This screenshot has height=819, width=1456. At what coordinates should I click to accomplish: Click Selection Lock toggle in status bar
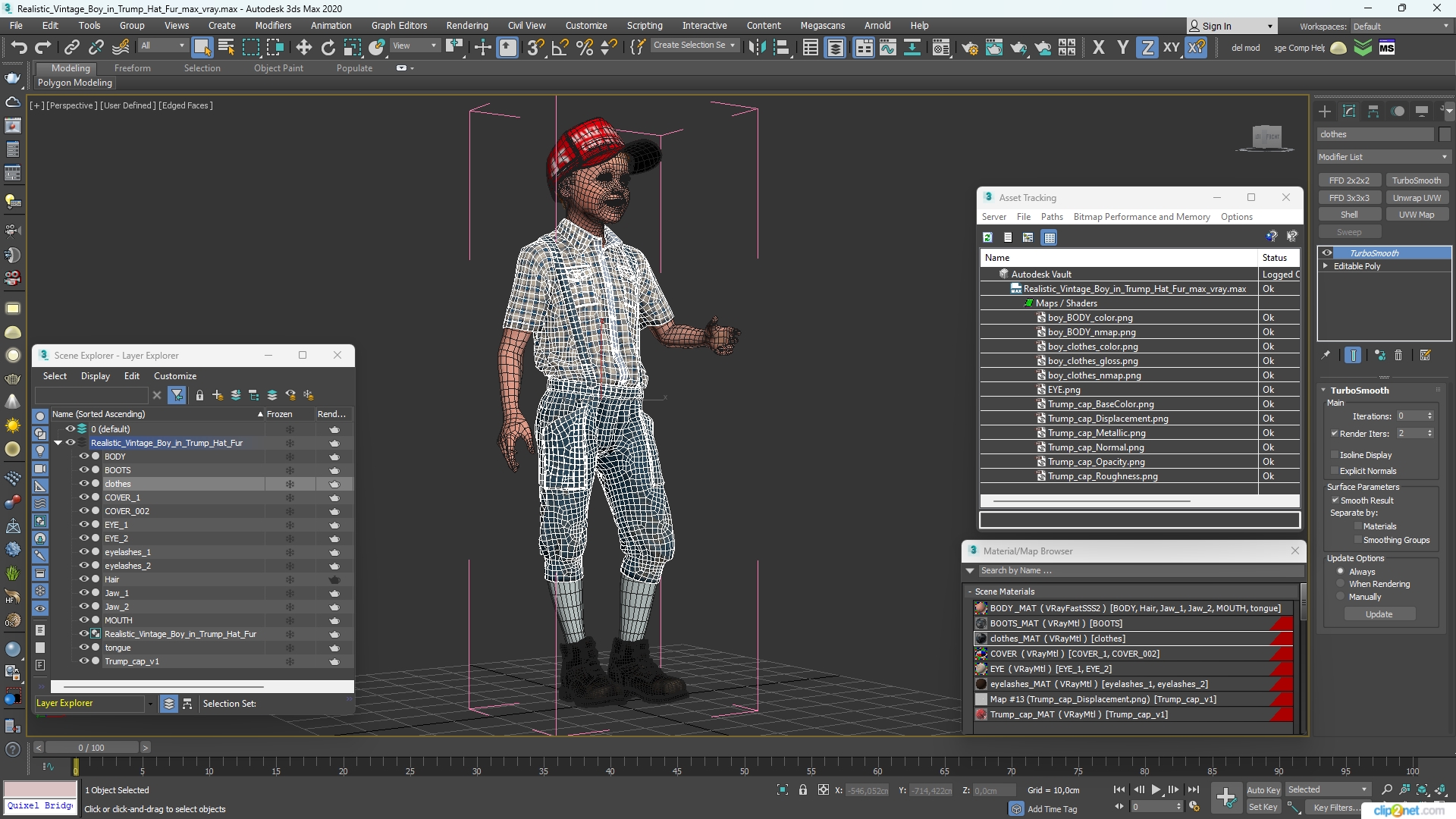coord(803,789)
